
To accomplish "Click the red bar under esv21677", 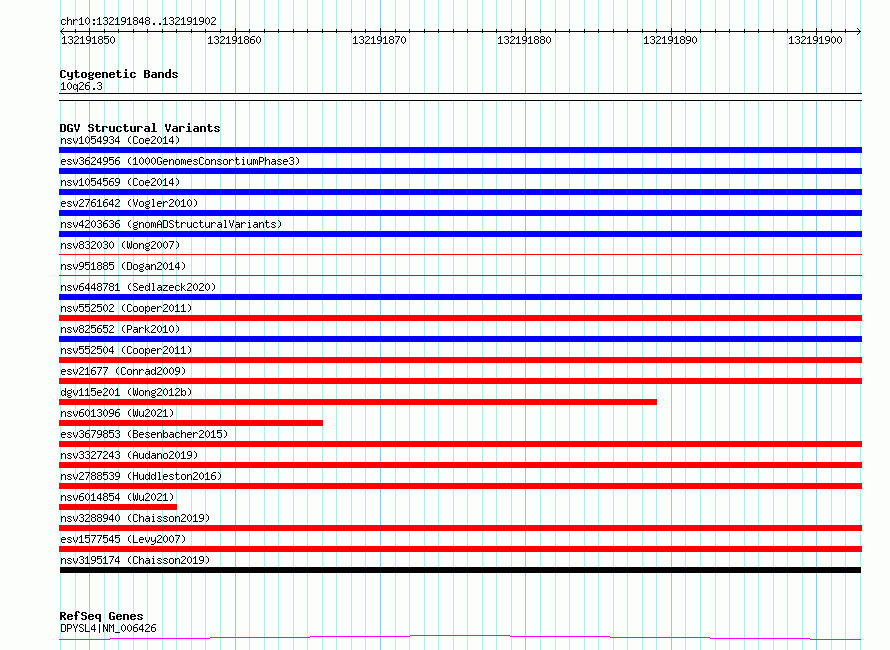I will (x=460, y=381).
